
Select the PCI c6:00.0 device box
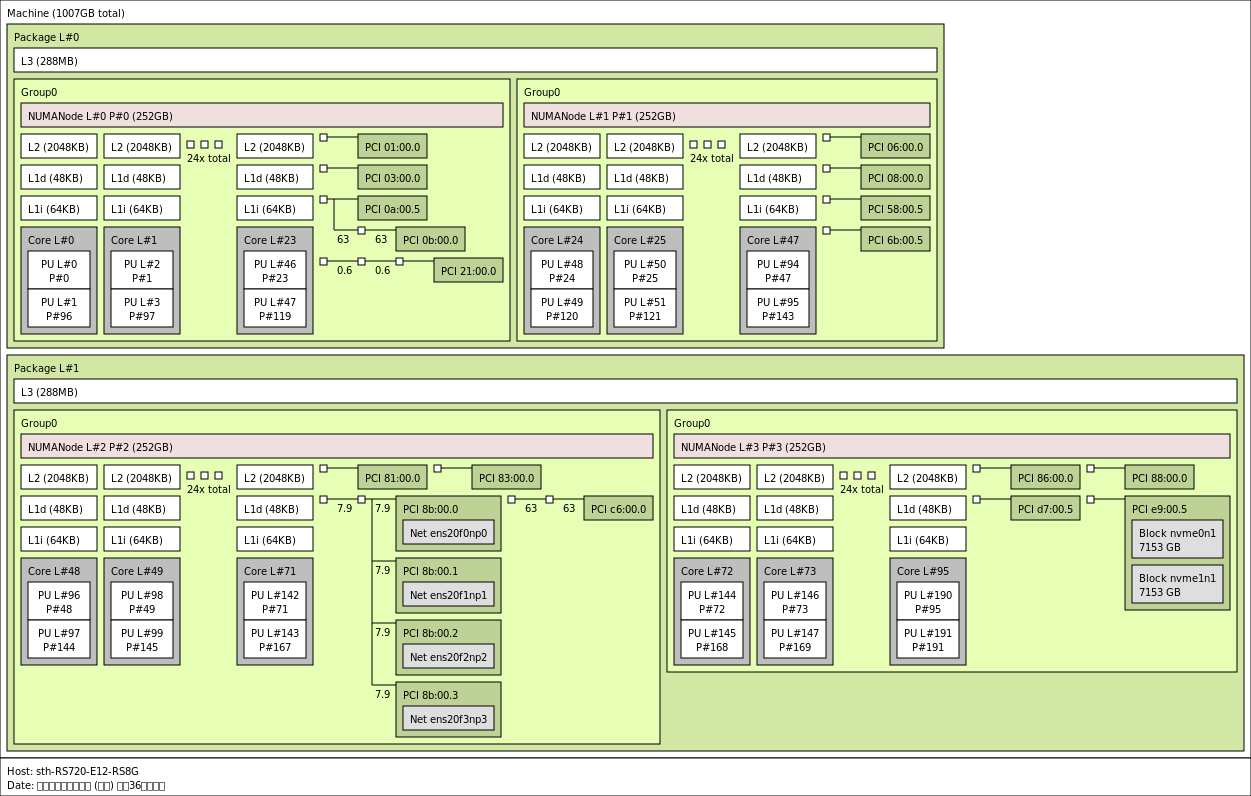pyautogui.click(x=618, y=509)
